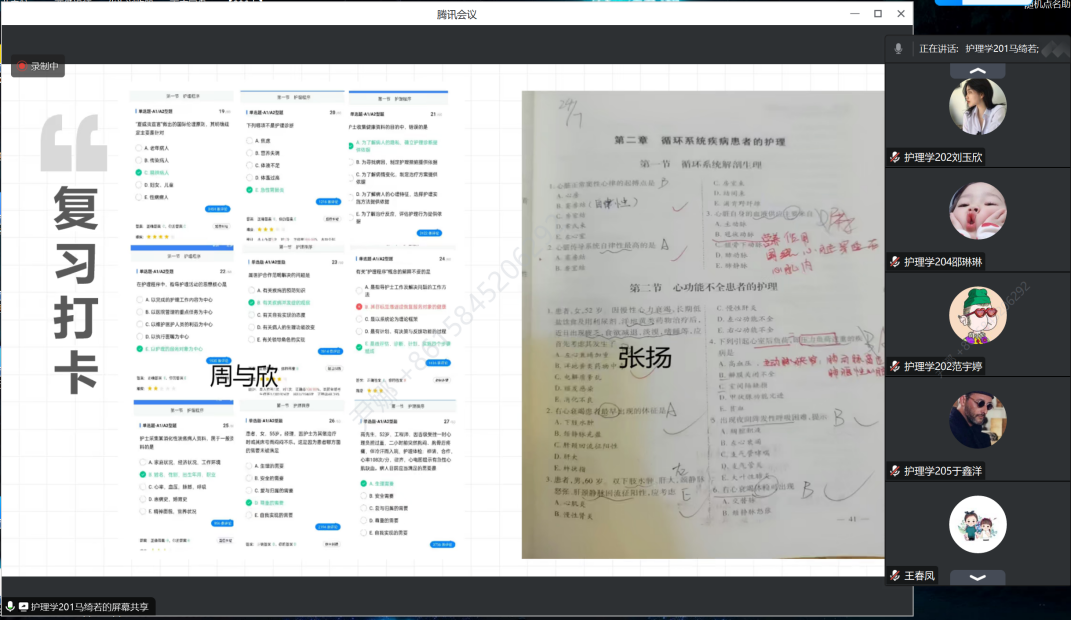Click the screen share icon in bottom-left label
Image resolution: width=1071 pixels, height=620 pixels.
(x=23, y=607)
